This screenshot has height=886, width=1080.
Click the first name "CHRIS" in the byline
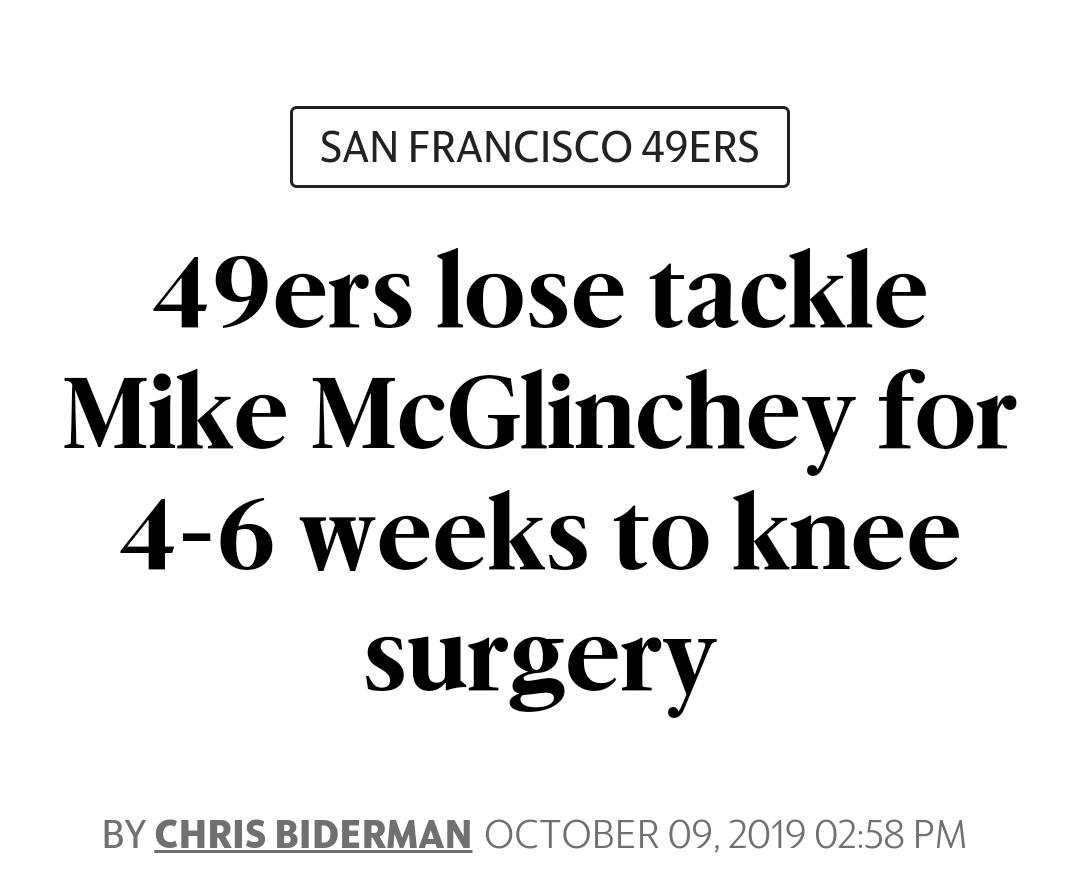pos(211,834)
